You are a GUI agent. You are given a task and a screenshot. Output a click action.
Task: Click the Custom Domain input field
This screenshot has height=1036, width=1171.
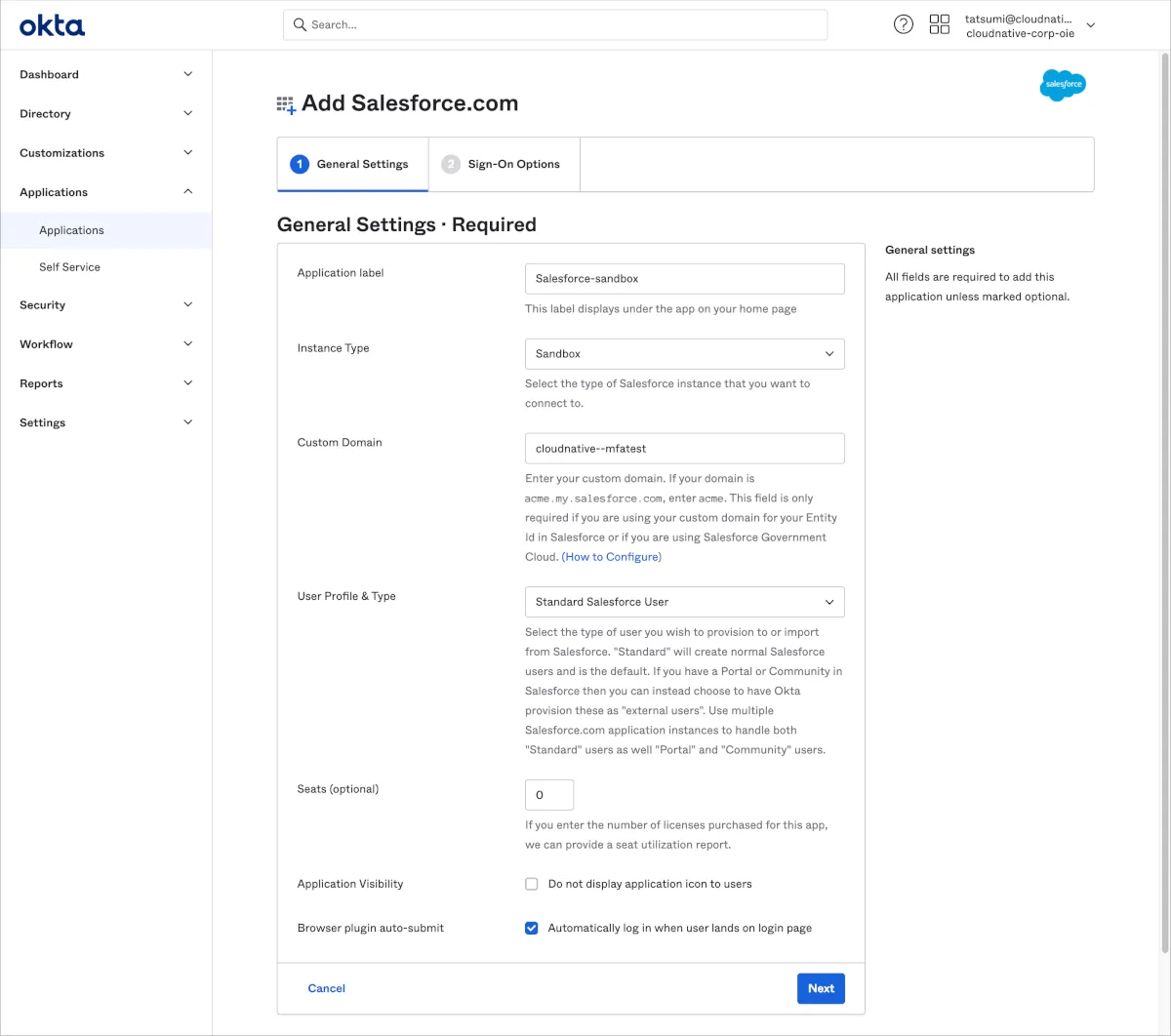684,449
